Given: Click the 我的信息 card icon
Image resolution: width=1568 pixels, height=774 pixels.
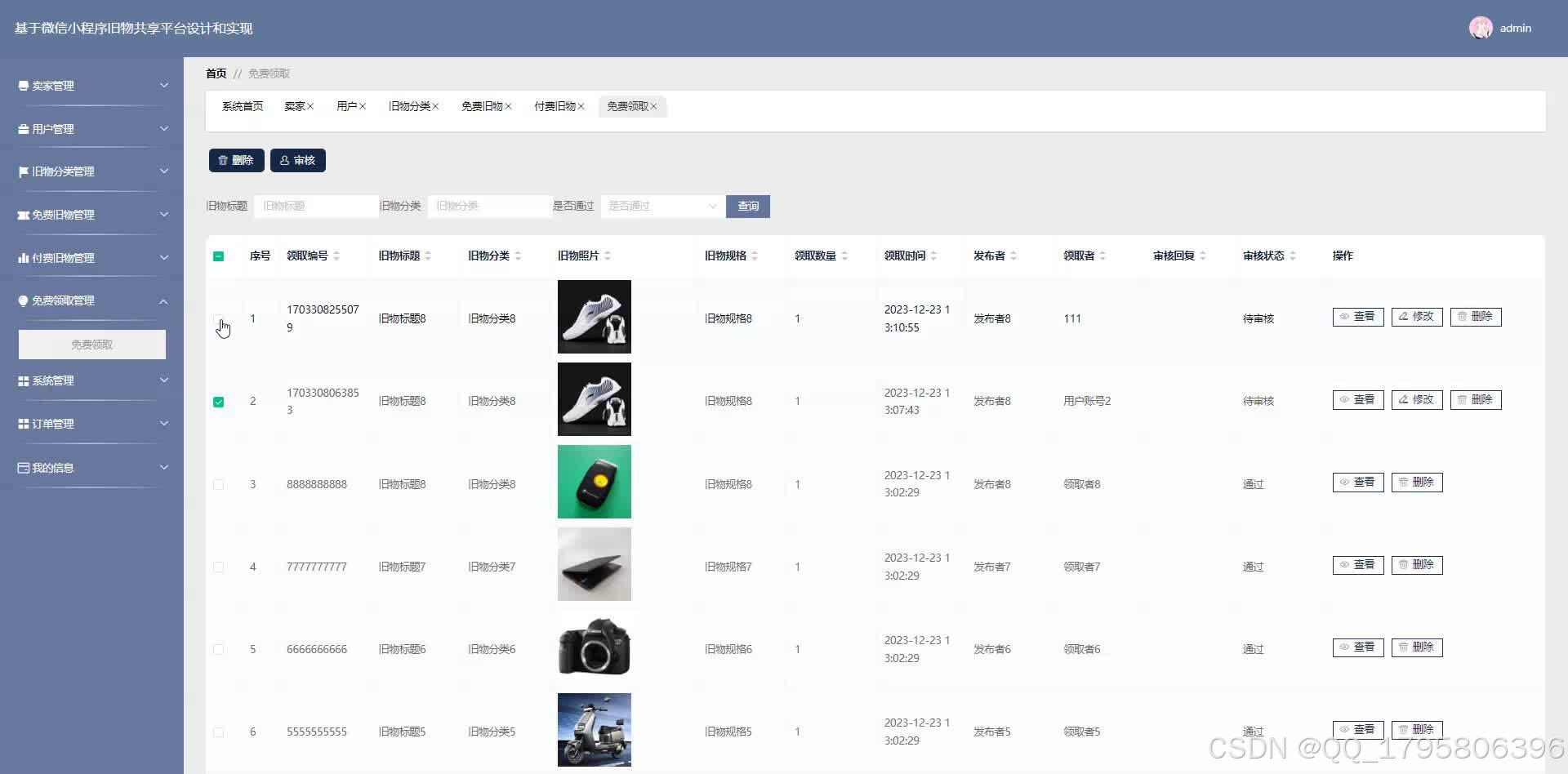Looking at the screenshot, I should [x=24, y=468].
